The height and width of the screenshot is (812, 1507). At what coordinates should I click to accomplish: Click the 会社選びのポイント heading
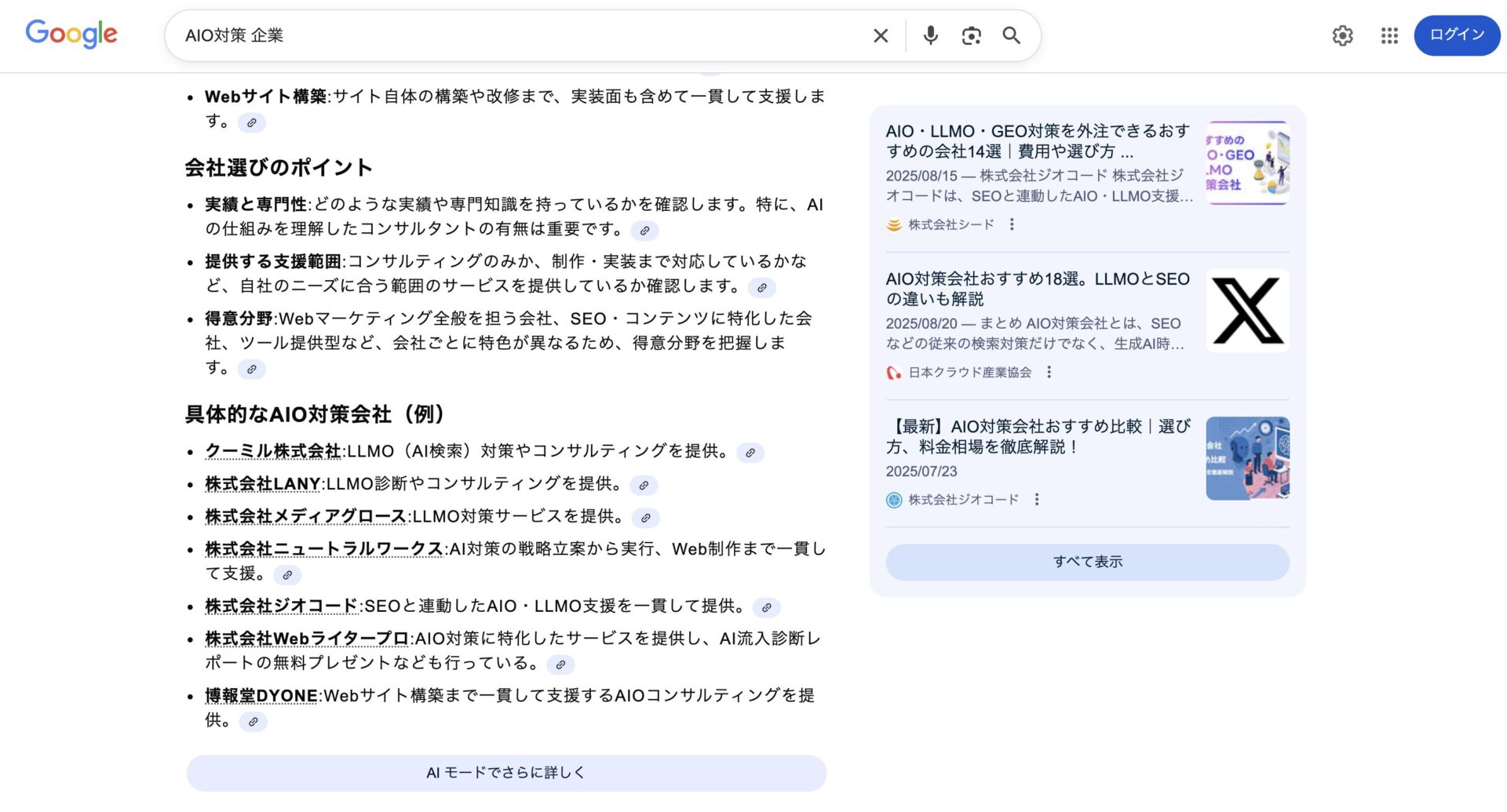279,167
